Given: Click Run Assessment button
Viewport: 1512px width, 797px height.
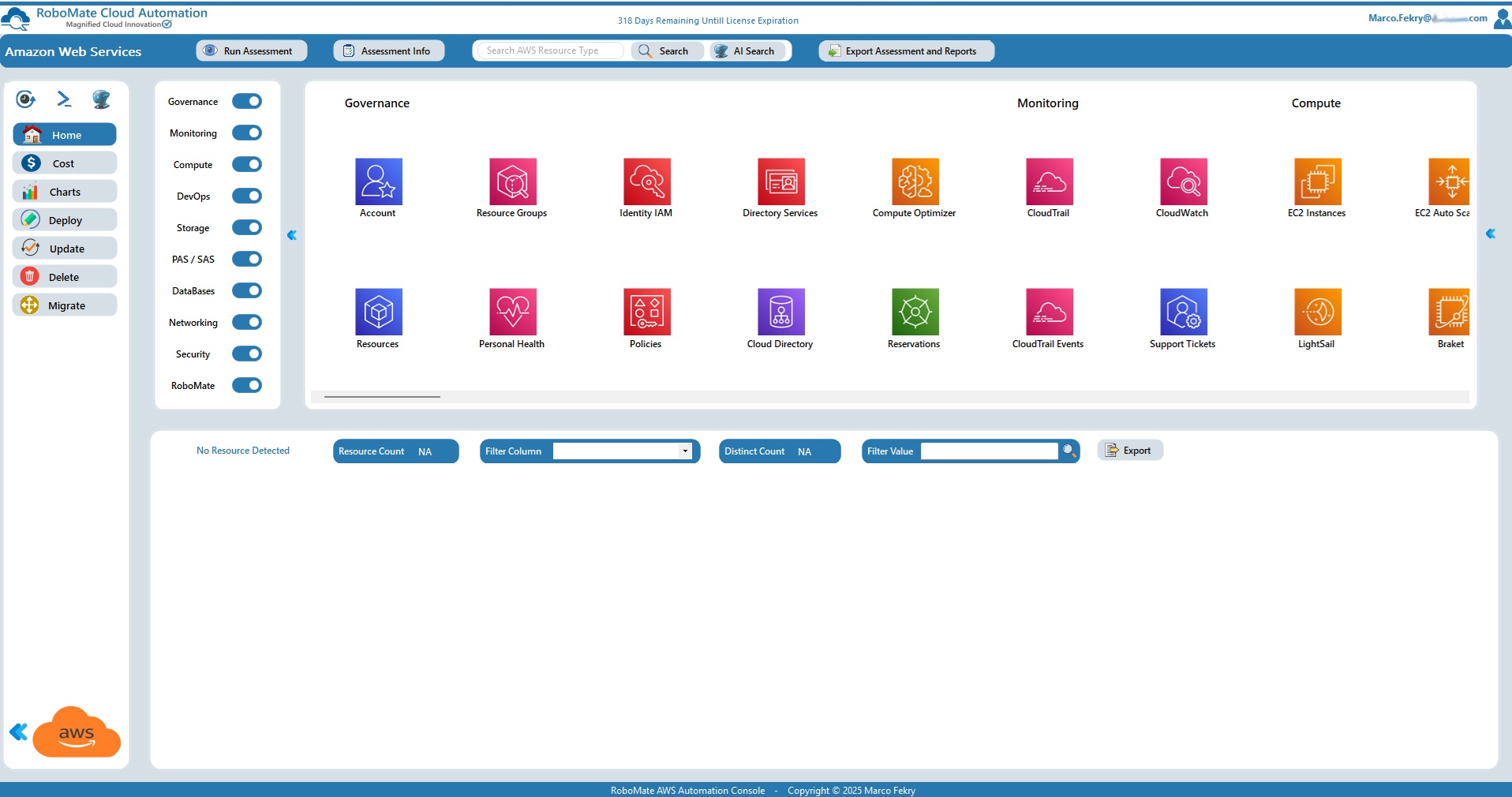Looking at the screenshot, I should [x=251, y=51].
